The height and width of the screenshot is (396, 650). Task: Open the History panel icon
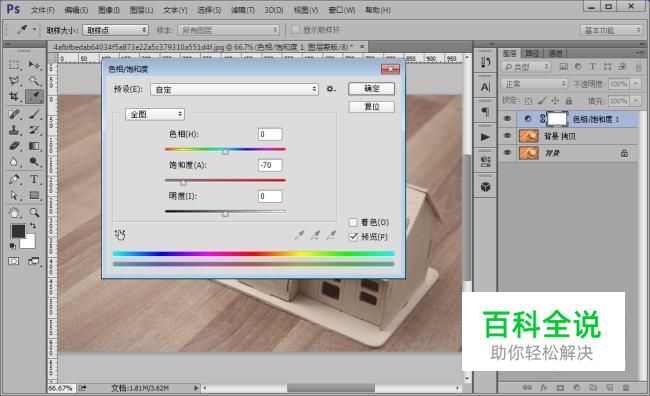tap(485, 62)
